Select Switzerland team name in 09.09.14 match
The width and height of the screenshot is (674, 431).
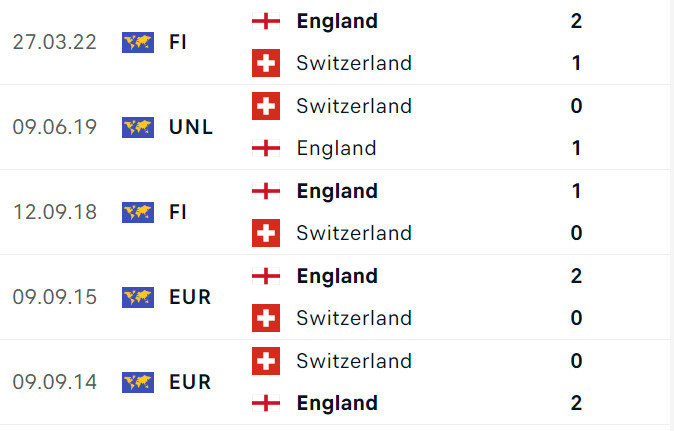(x=354, y=360)
